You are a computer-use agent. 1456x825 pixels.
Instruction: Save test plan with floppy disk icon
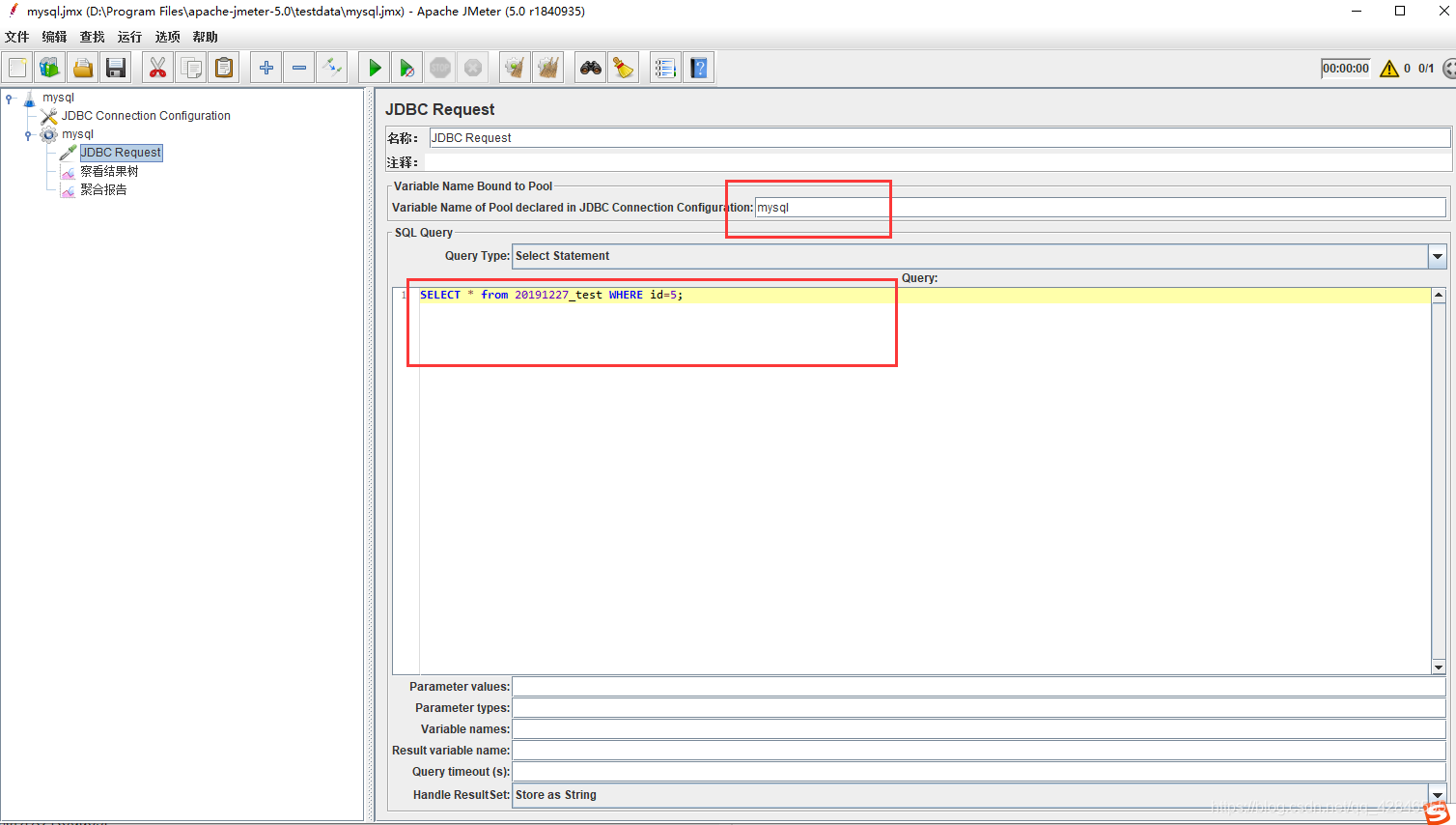[x=116, y=68]
